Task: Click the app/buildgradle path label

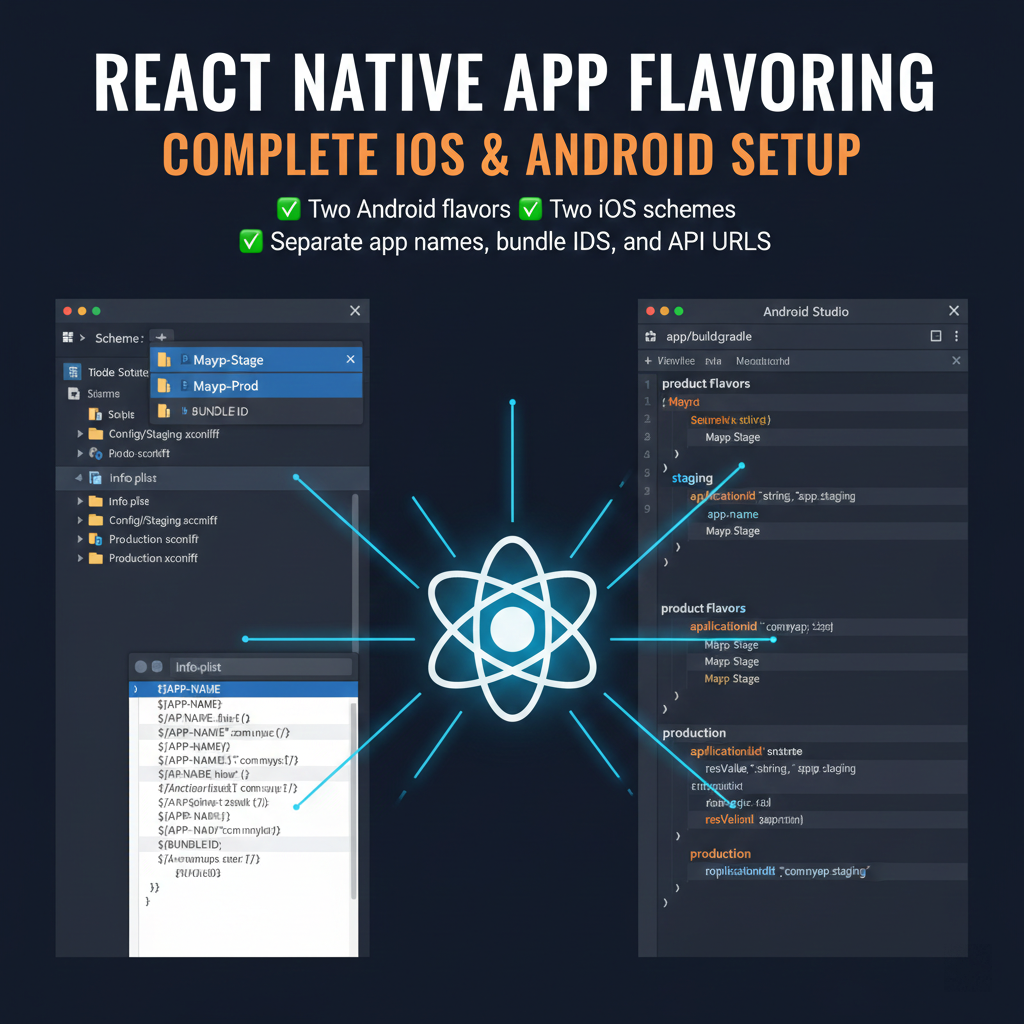Action: point(709,336)
